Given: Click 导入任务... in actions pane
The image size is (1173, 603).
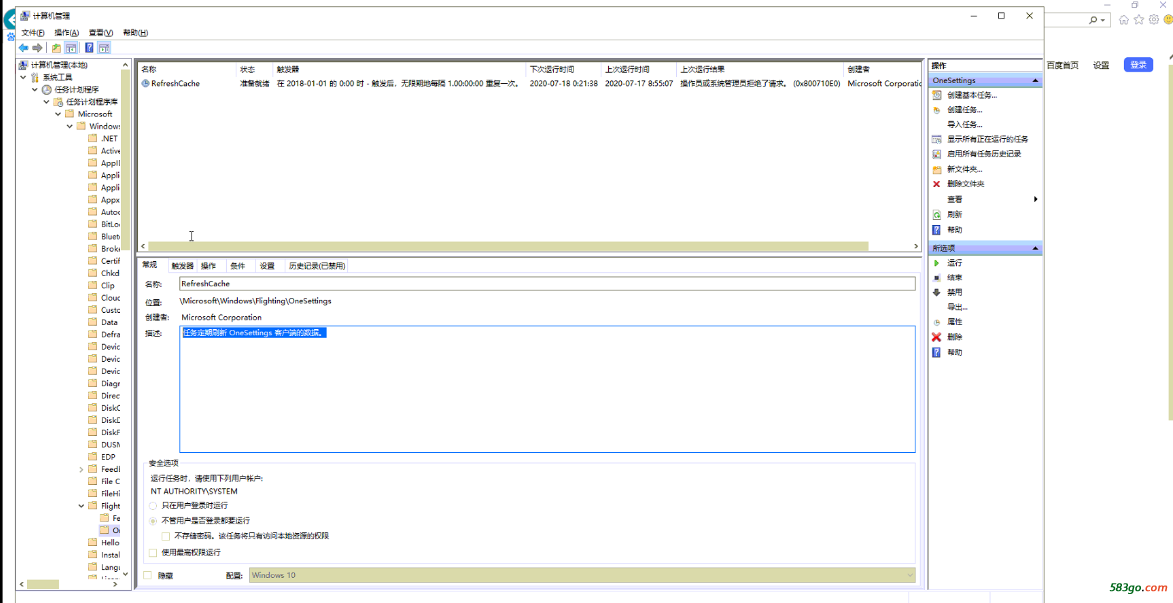Looking at the screenshot, I should pyautogui.click(x=964, y=124).
